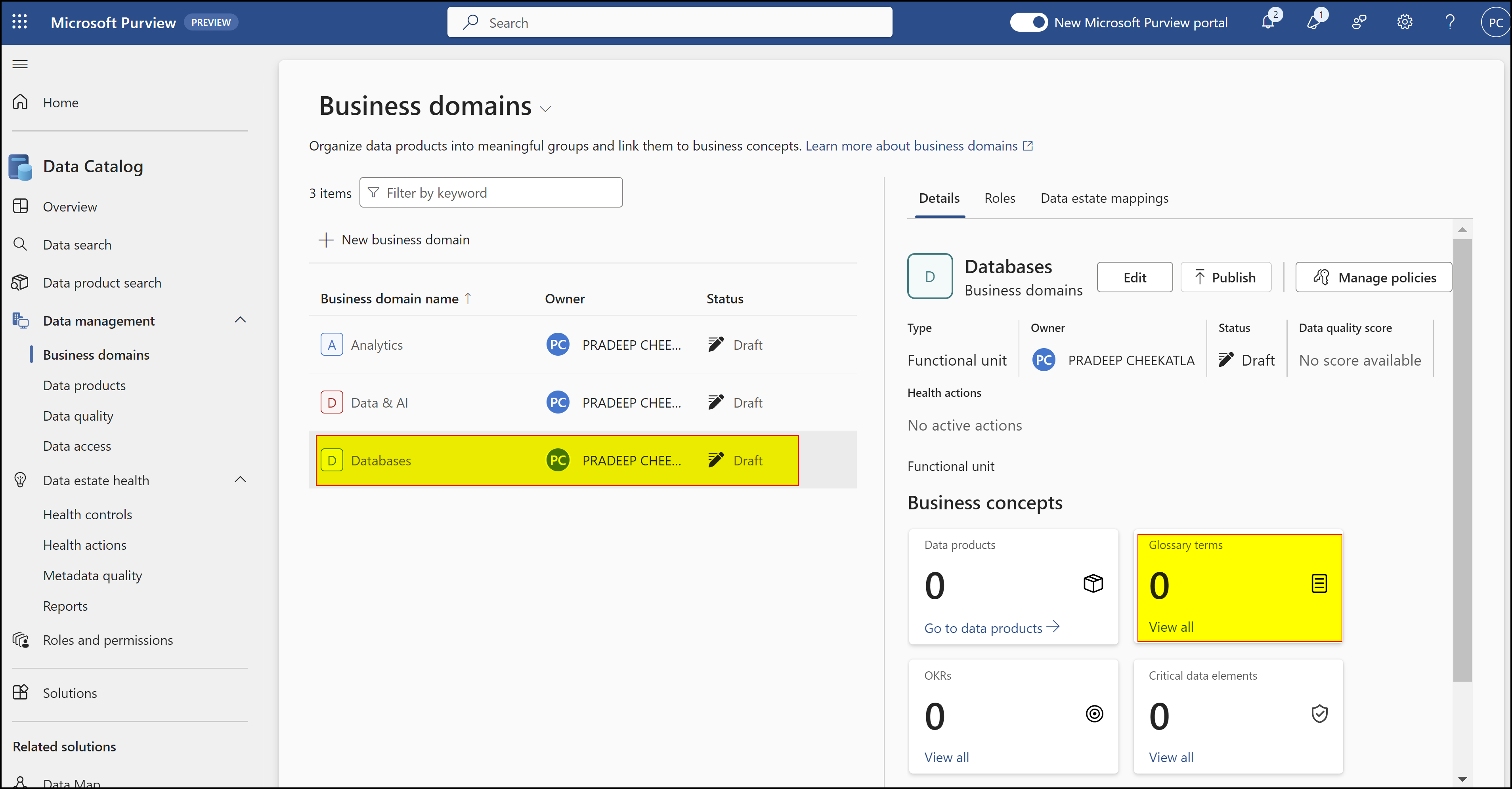Click the Status column header
This screenshot has height=789, width=1512.
[x=725, y=299]
